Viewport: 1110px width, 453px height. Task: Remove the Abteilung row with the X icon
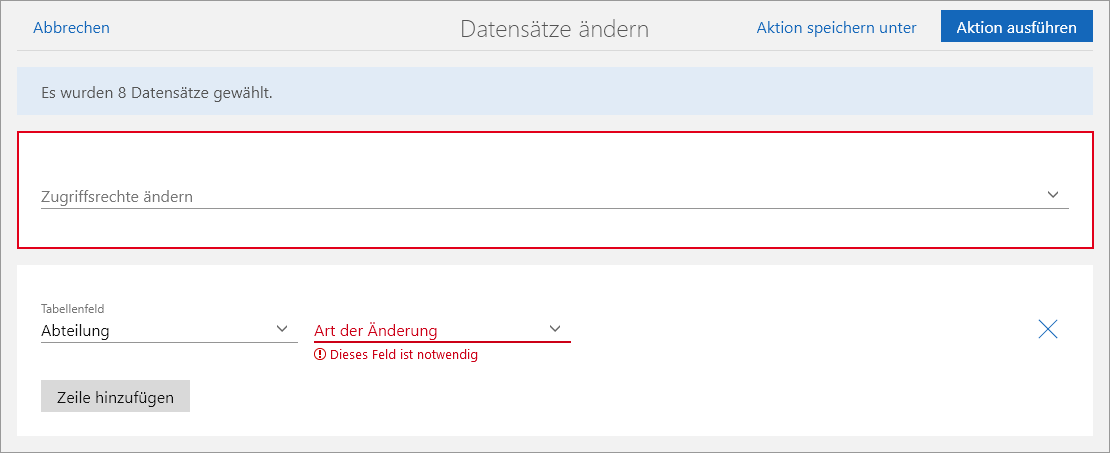(x=1048, y=329)
